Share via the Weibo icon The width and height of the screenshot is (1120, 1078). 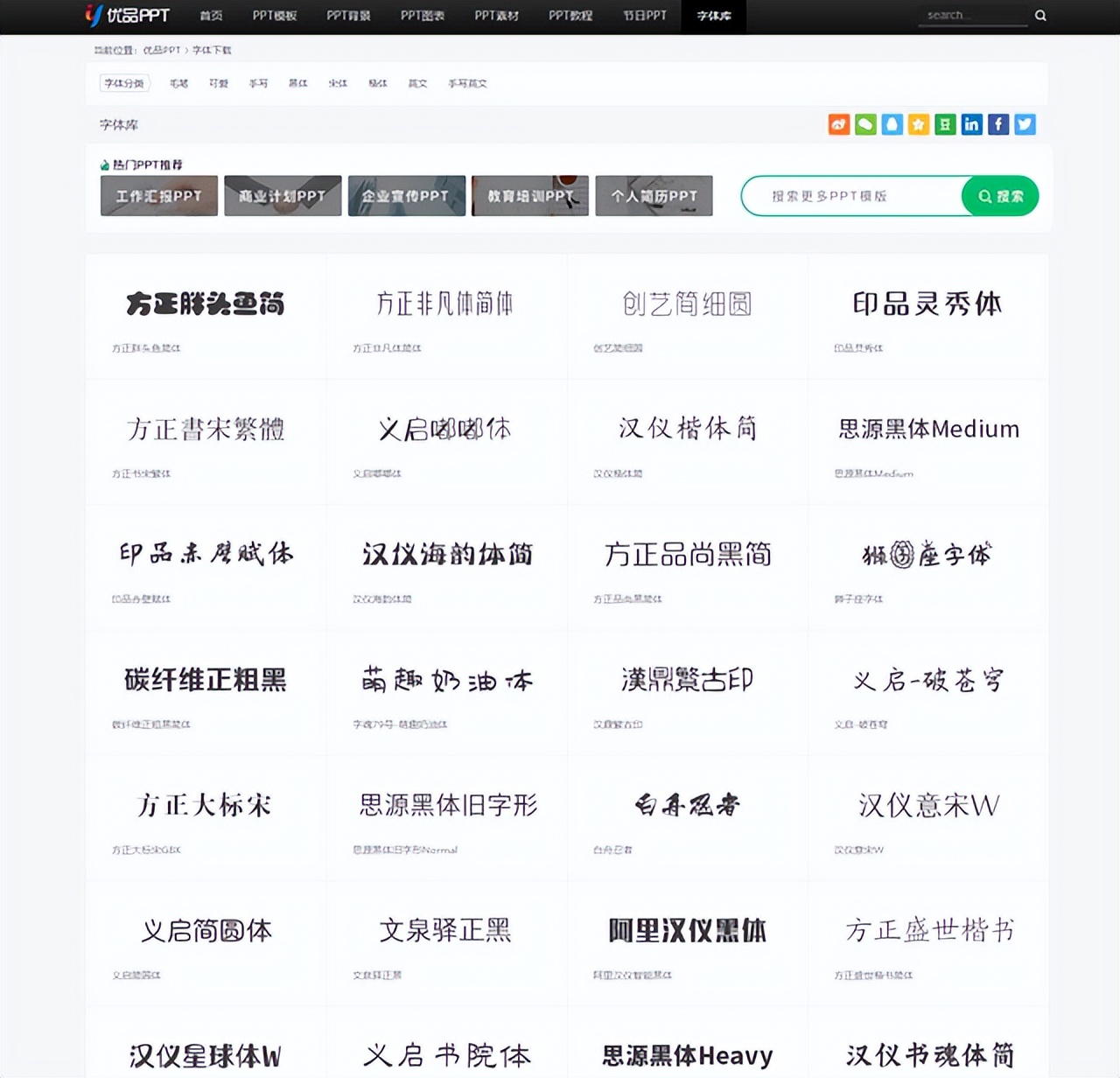pyautogui.click(x=839, y=124)
